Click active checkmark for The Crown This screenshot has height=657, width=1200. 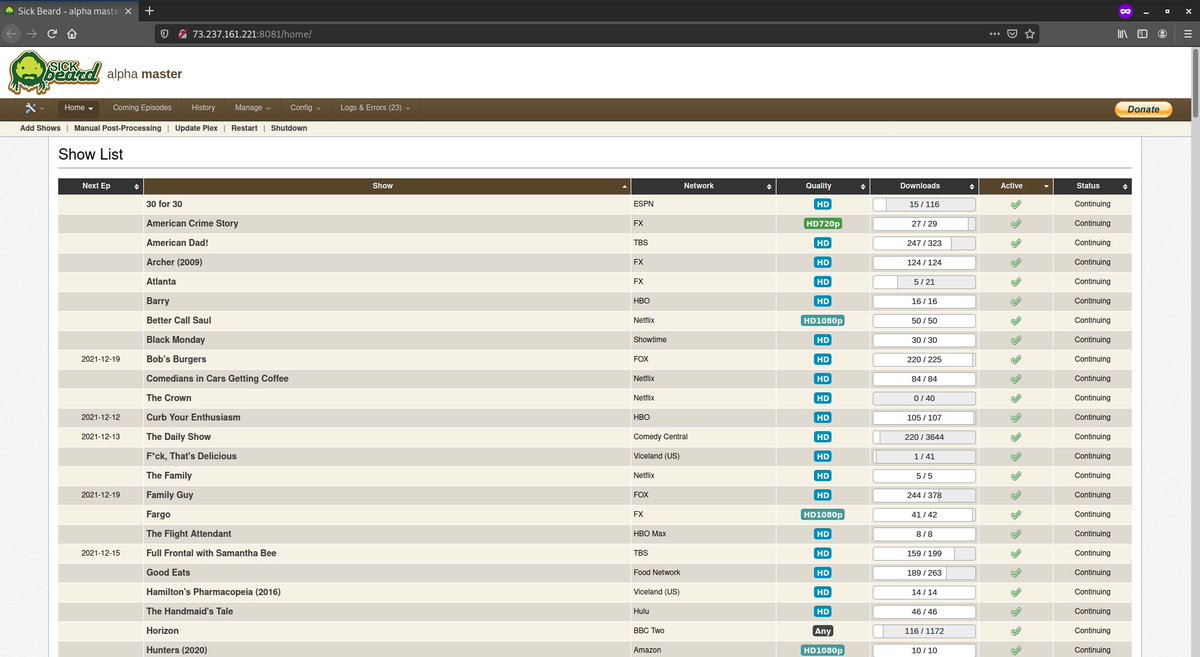coord(1016,398)
